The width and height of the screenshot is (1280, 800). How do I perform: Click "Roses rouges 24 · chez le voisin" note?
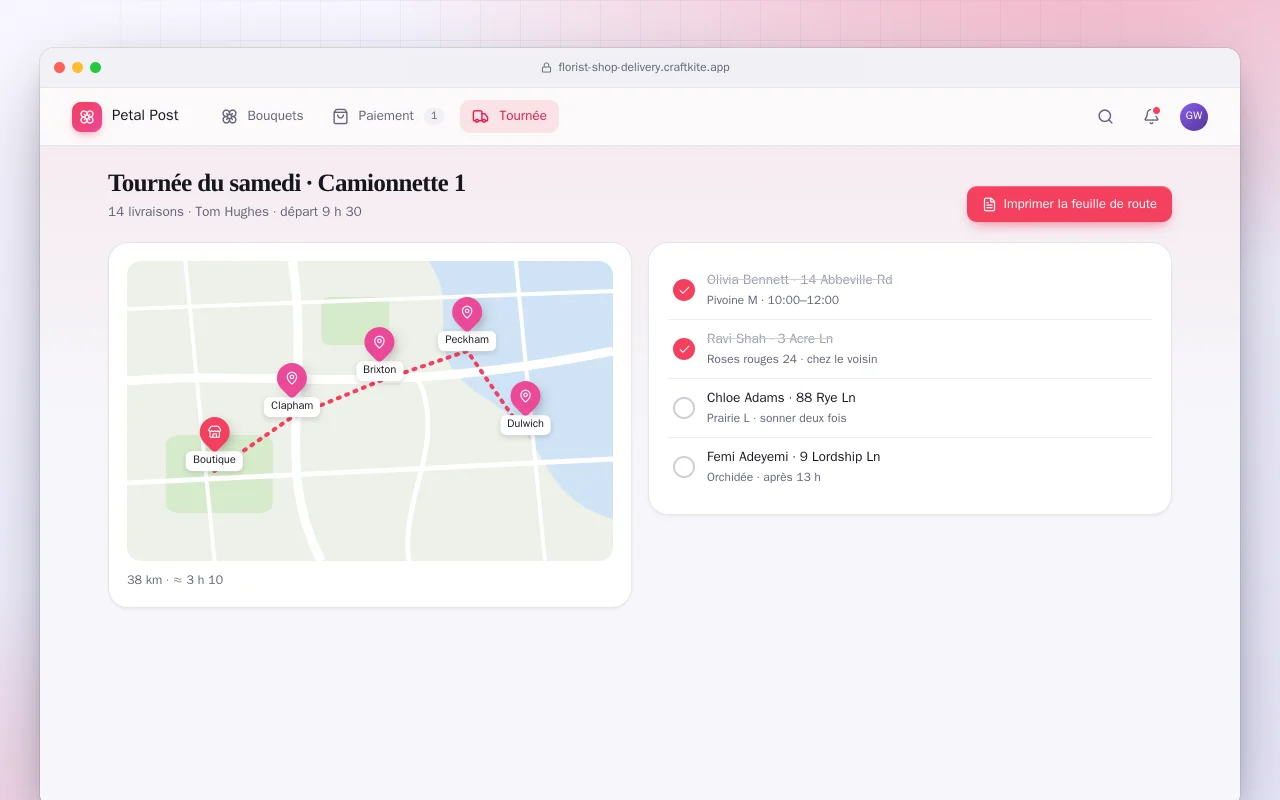pos(792,359)
